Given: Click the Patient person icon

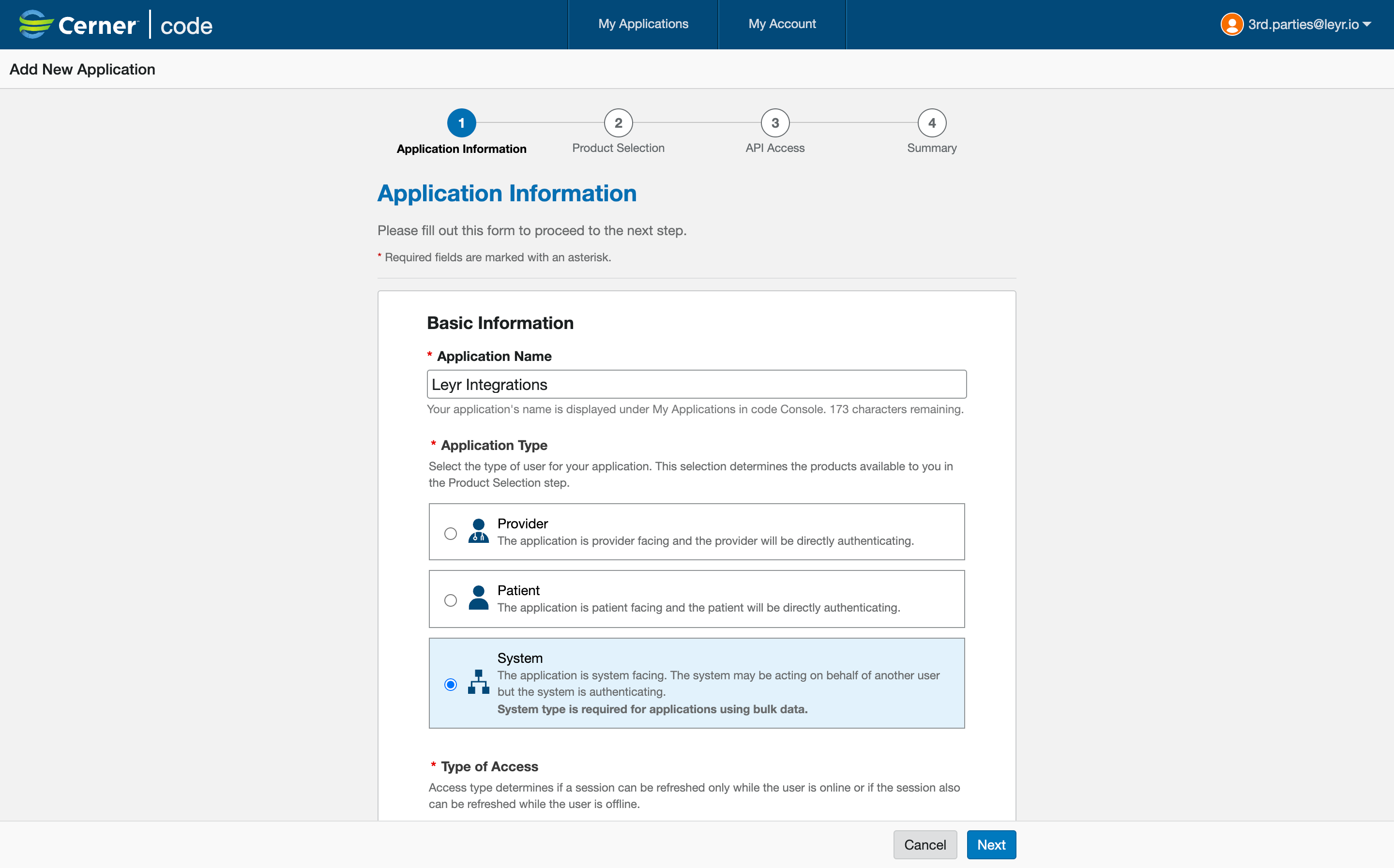Looking at the screenshot, I should [x=478, y=598].
